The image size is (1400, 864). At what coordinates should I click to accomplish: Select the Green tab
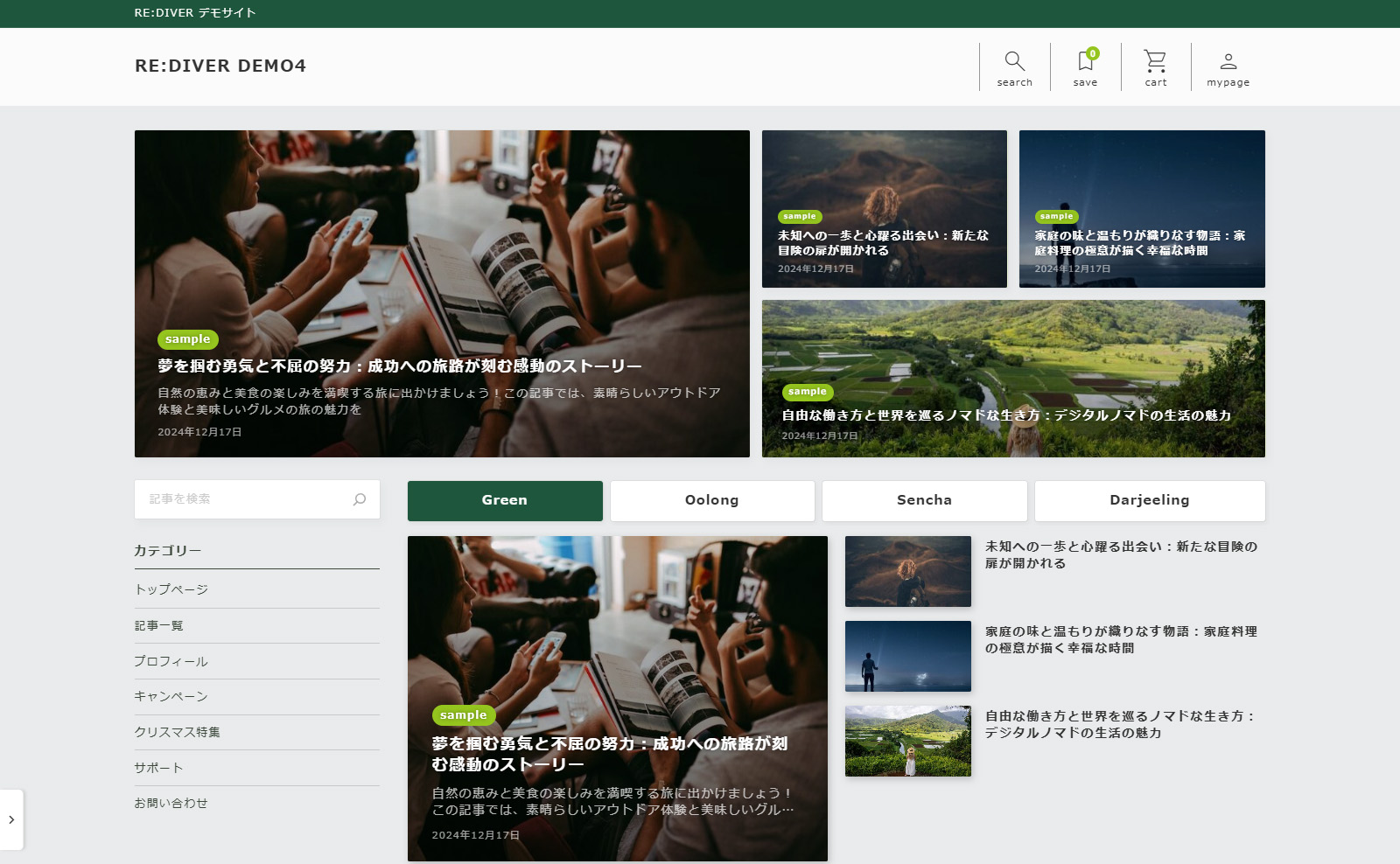pos(505,500)
